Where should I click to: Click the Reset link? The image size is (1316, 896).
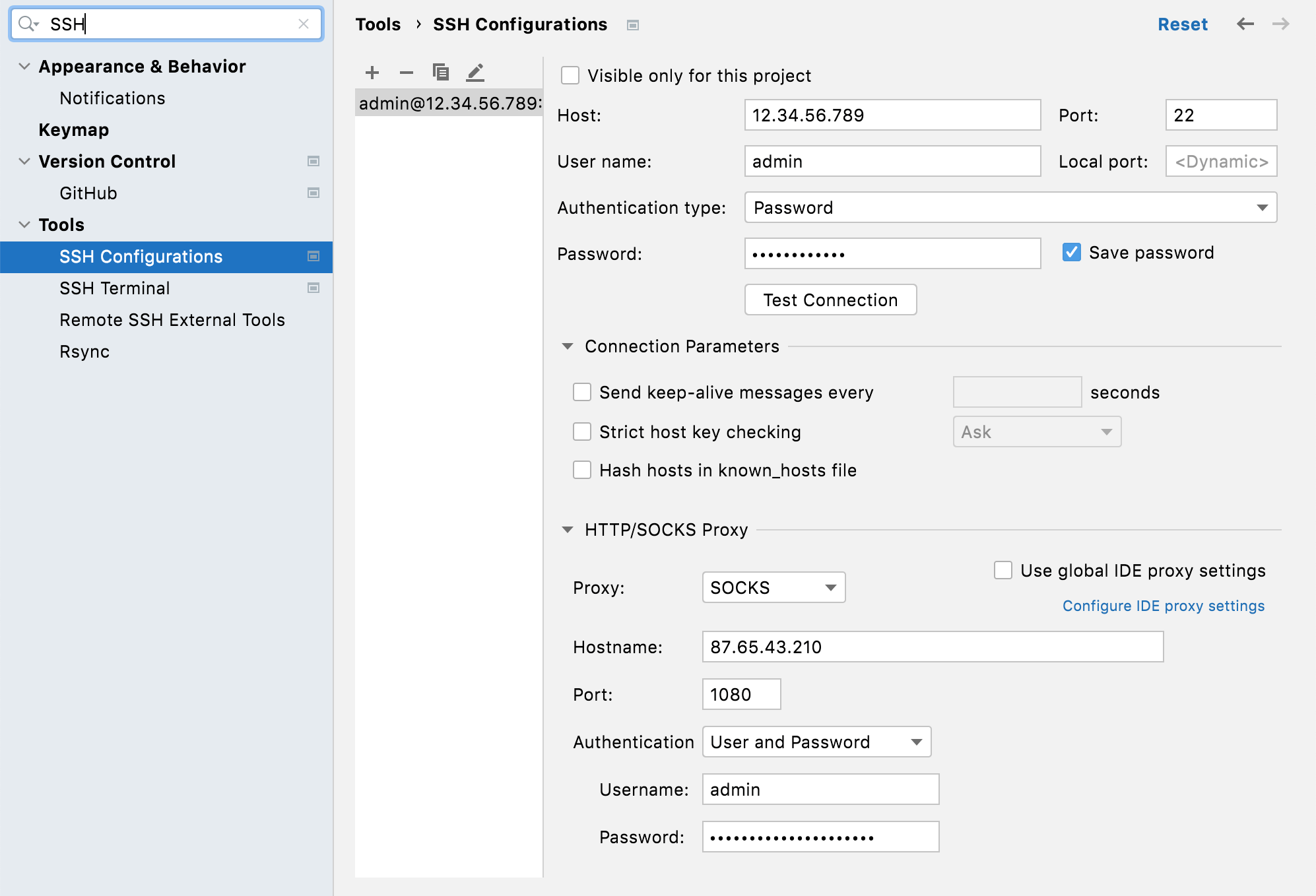point(1182,24)
